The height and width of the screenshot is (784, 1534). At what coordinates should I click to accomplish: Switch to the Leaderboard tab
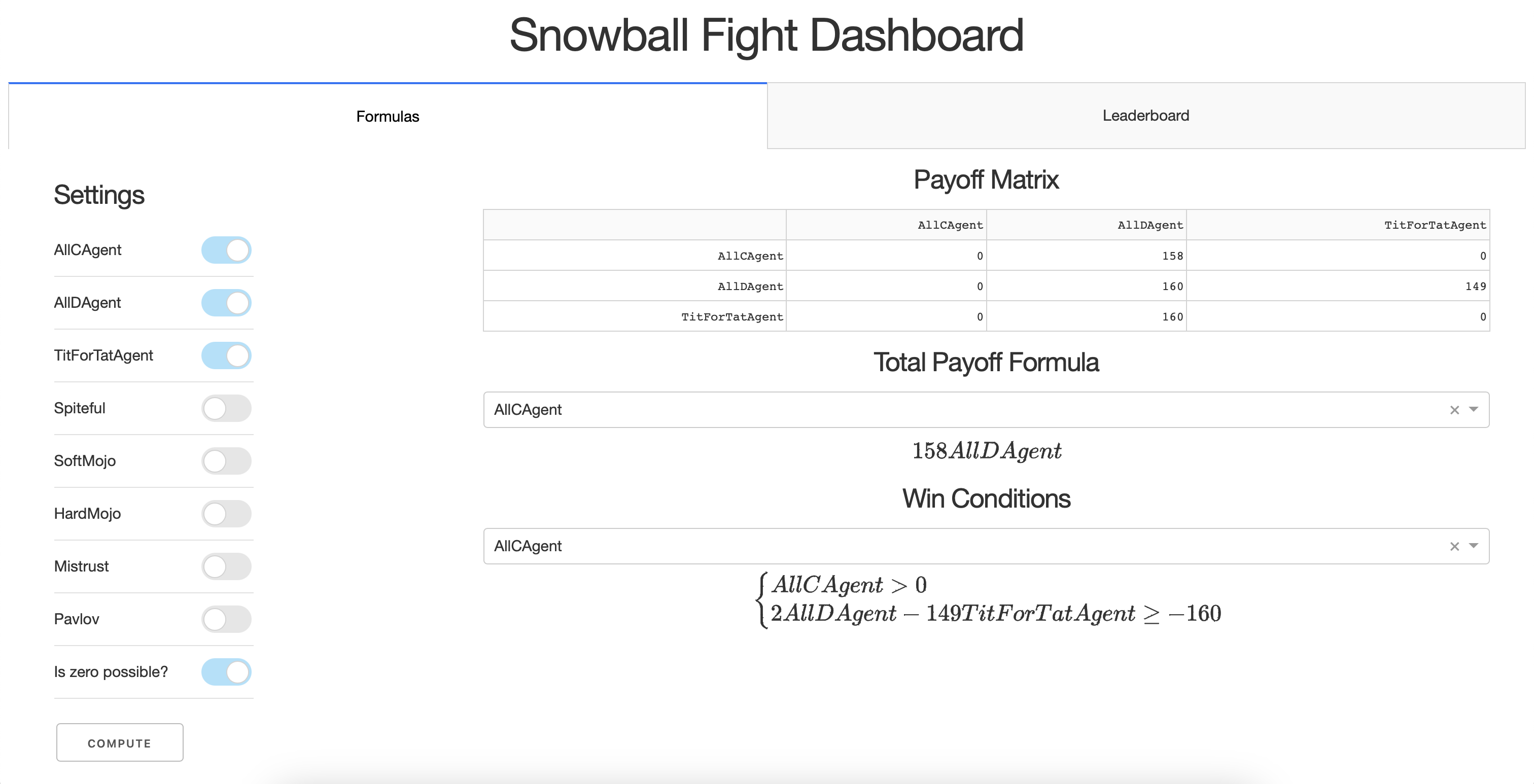click(1144, 116)
